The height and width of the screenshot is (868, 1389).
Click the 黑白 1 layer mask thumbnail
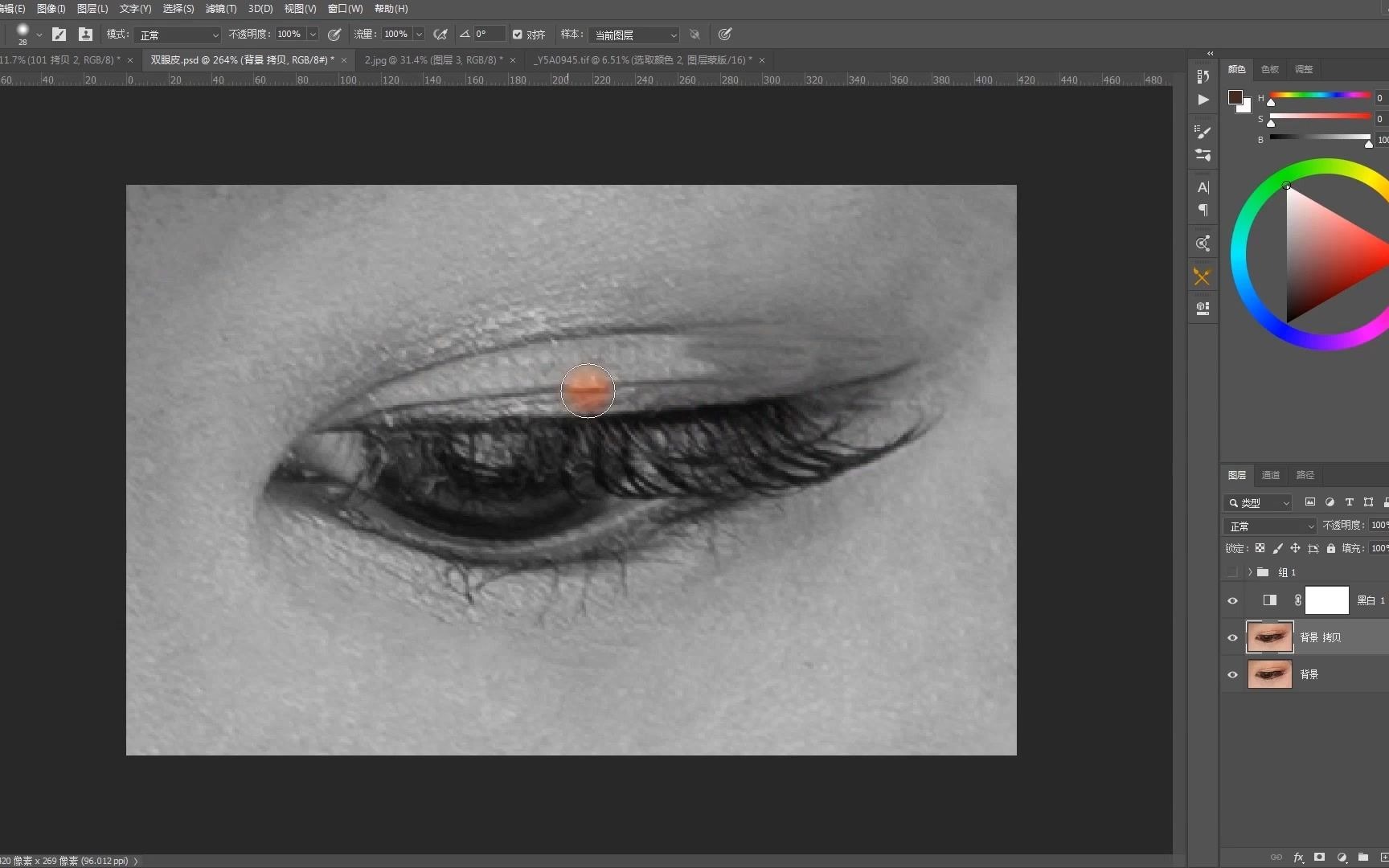pos(1326,600)
